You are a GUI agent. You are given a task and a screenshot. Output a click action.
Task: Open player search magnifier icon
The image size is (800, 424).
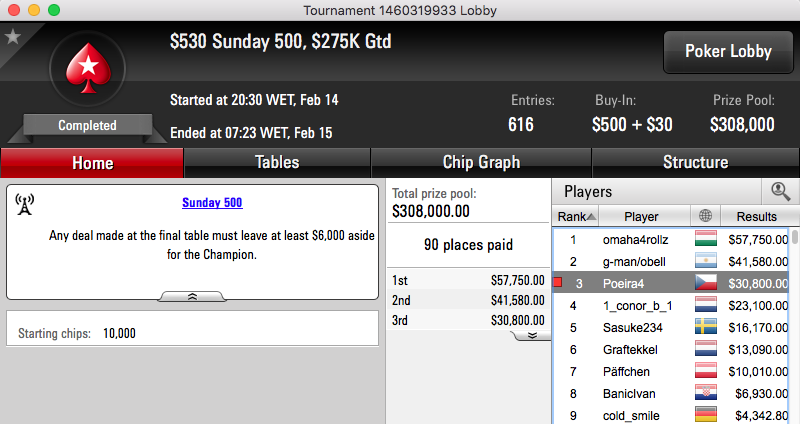point(780,191)
